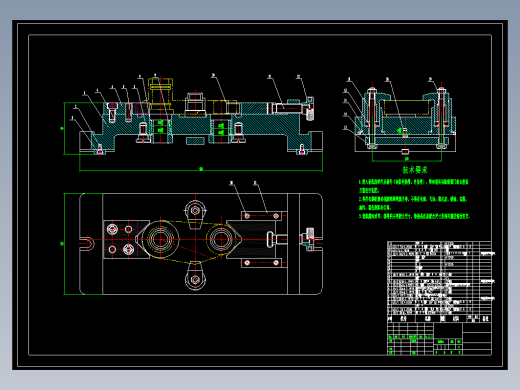
Task: Click the title block at the drawing corner
Action: pos(439,335)
